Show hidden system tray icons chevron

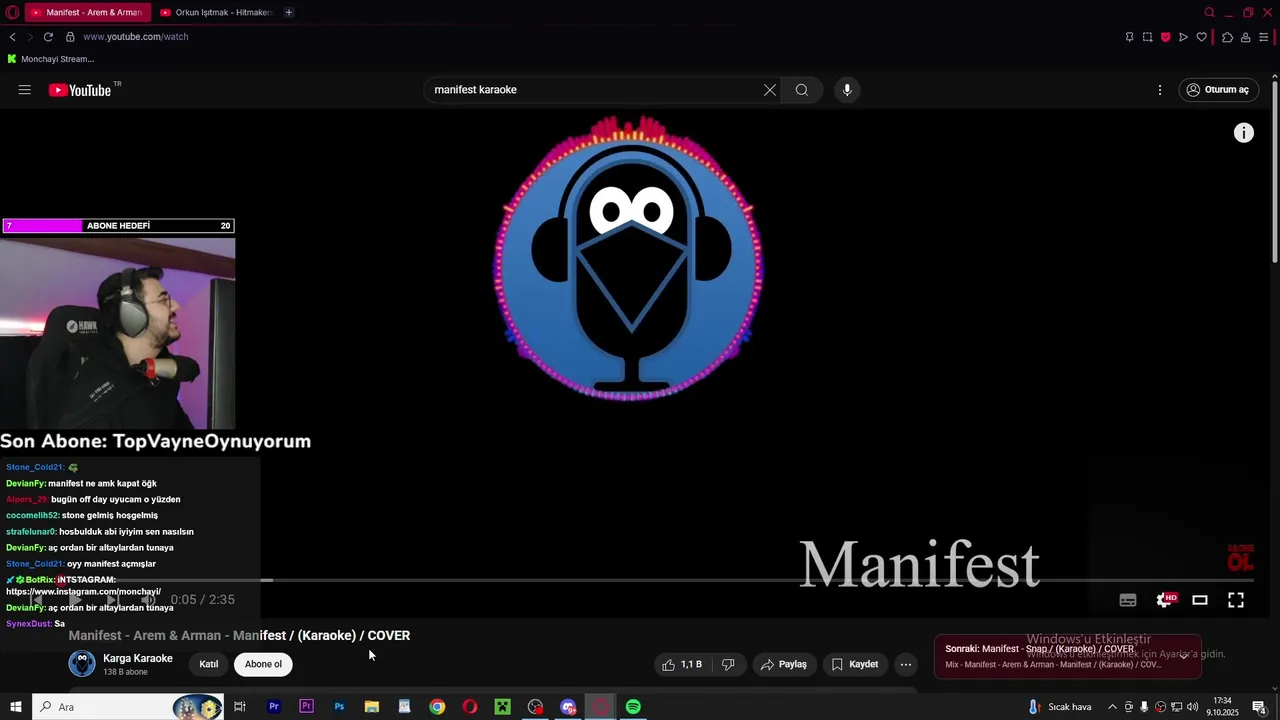coord(1112,707)
